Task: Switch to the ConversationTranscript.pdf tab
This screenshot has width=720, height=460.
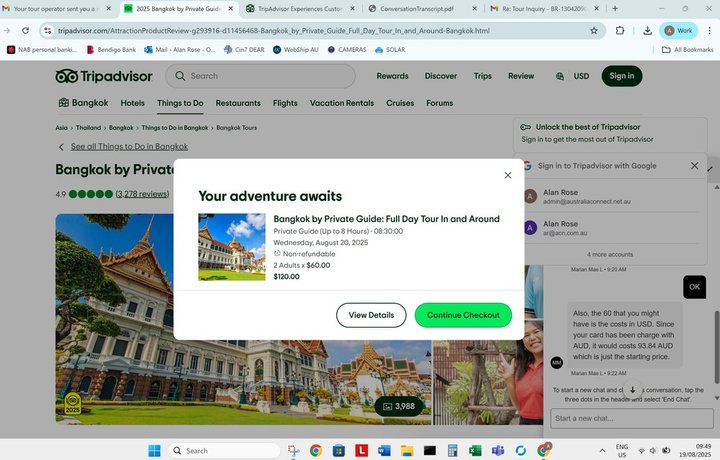Action: pyautogui.click(x=422, y=9)
